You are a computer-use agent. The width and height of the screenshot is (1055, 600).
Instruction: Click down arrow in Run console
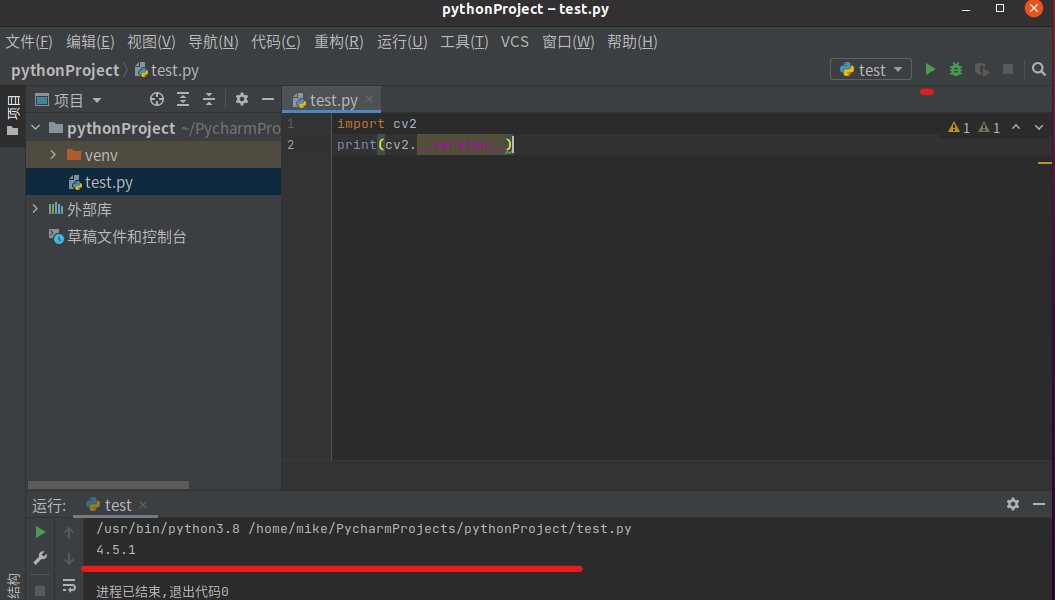69,558
